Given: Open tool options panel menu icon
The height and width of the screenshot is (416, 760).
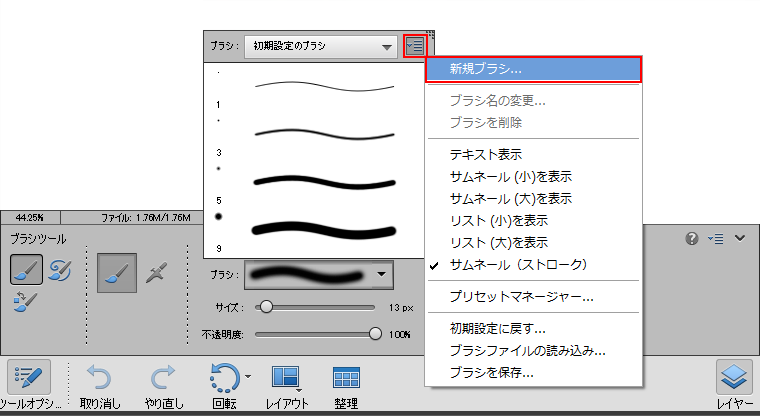Looking at the screenshot, I should click(x=715, y=239).
